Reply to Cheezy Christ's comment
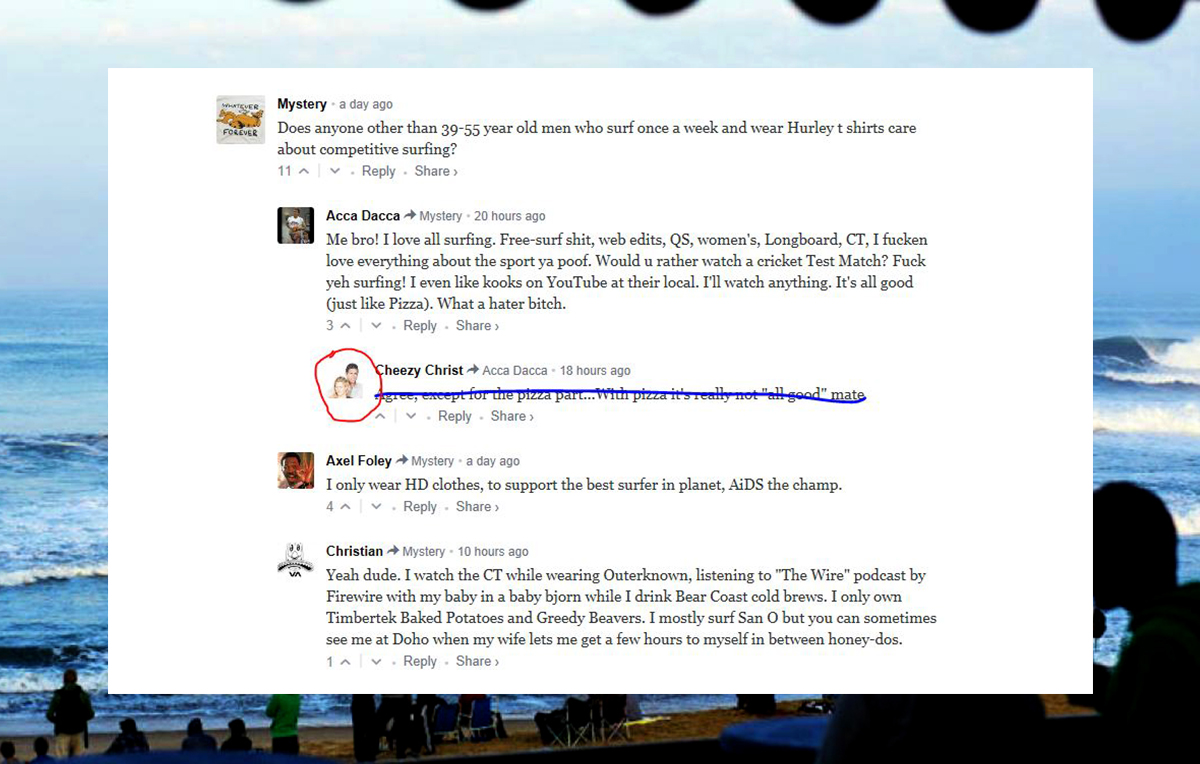 (455, 416)
